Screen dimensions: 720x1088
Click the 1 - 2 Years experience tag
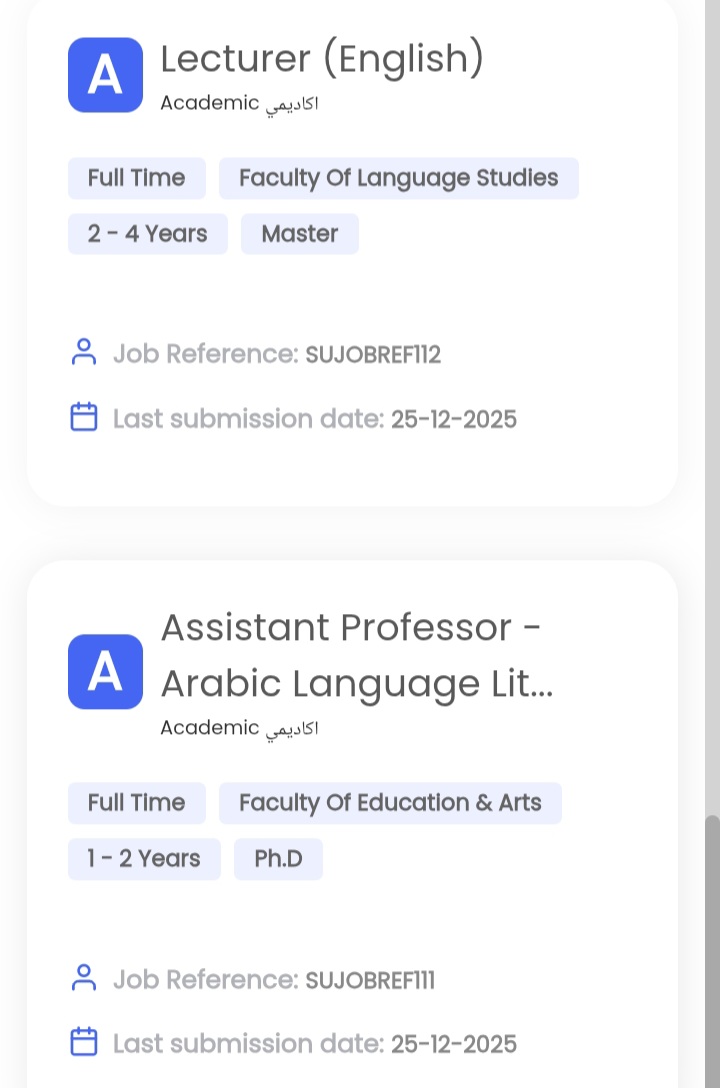click(144, 859)
